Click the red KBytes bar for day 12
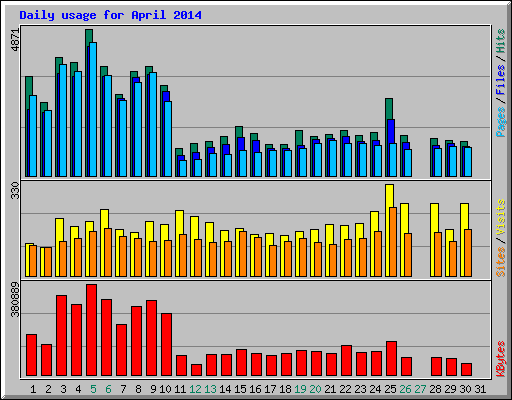The height and width of the screenshot is (400, 512). [196, 370]
